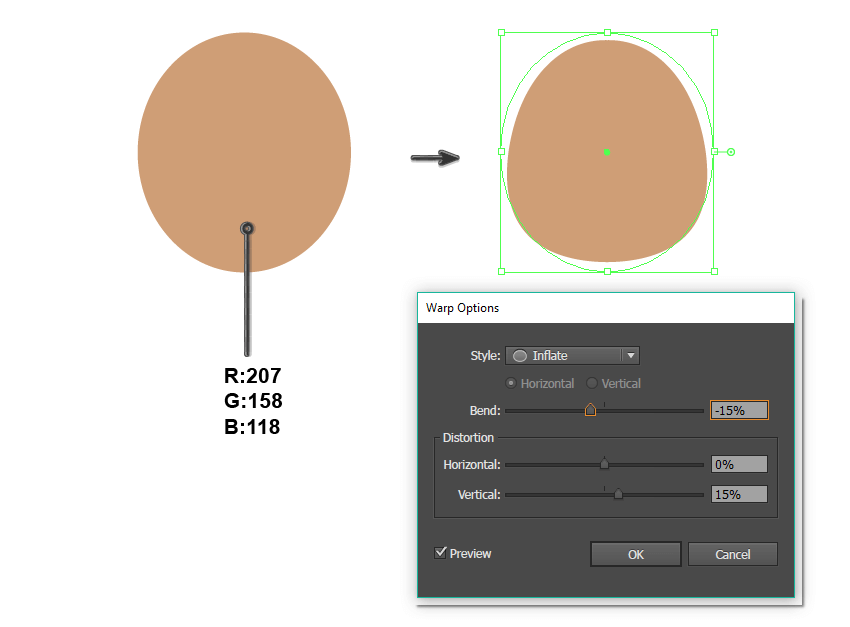Click the Bend percentage input field
Viewport: 850px width, 627px height.
[739, 410]
